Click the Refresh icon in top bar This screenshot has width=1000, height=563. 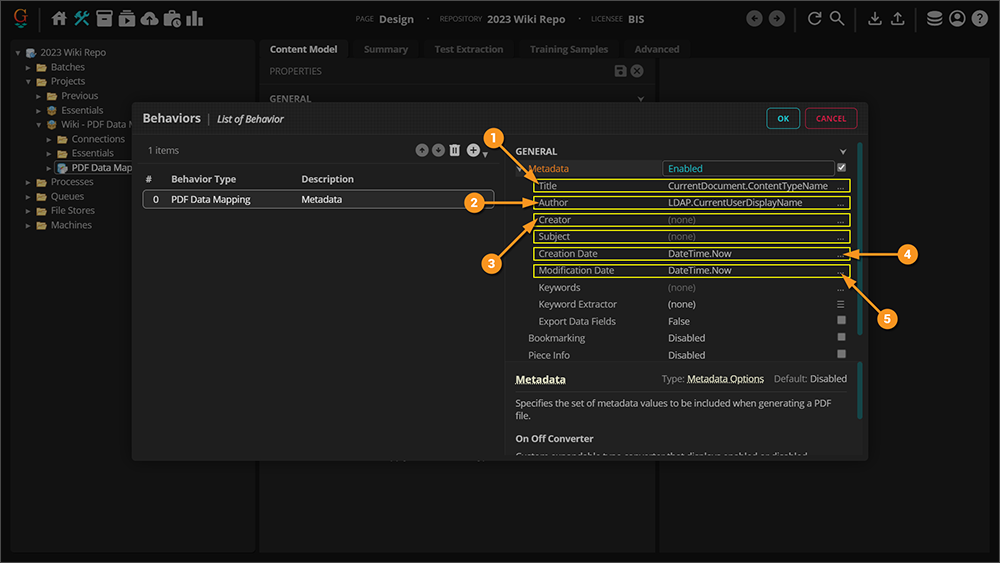coord(815,19)
